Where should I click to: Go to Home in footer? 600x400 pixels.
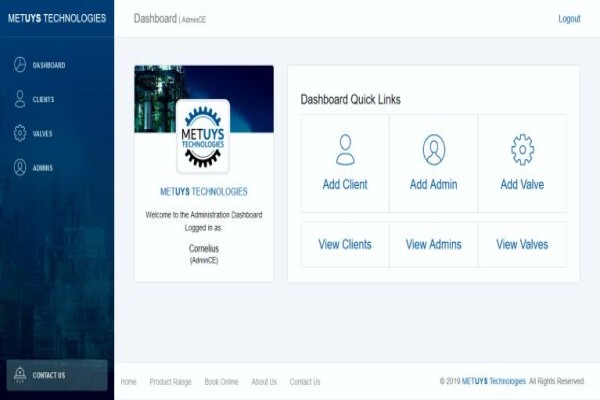(x=129, y=382)
